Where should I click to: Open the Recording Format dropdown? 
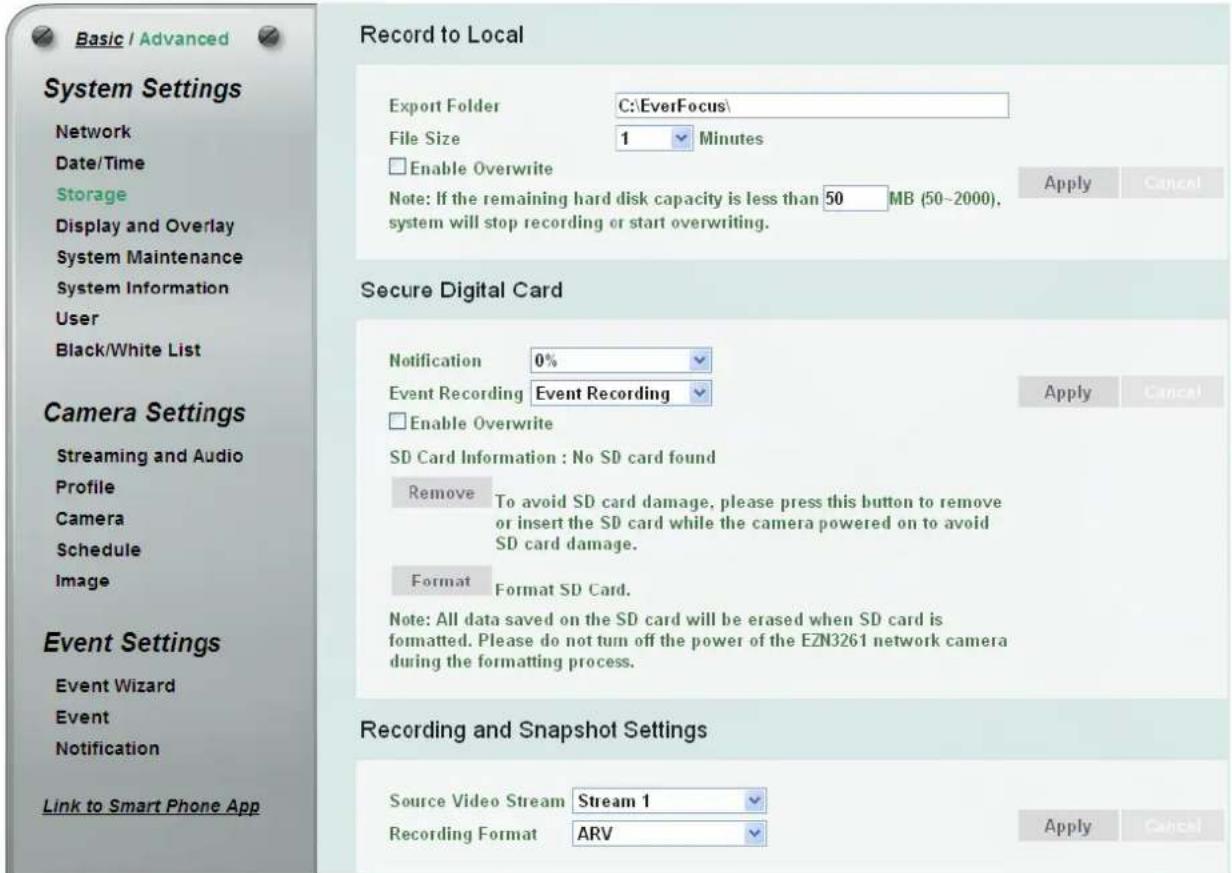tap(669, 832)
